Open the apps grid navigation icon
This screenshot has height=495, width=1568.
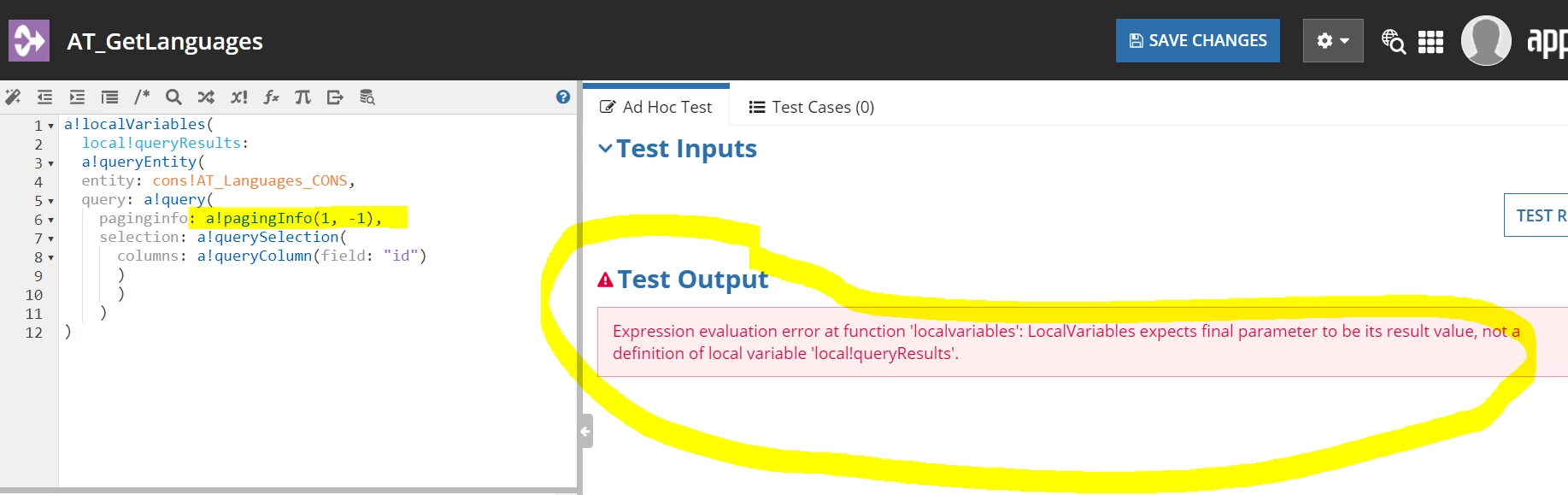click(x=1430, y=41)
